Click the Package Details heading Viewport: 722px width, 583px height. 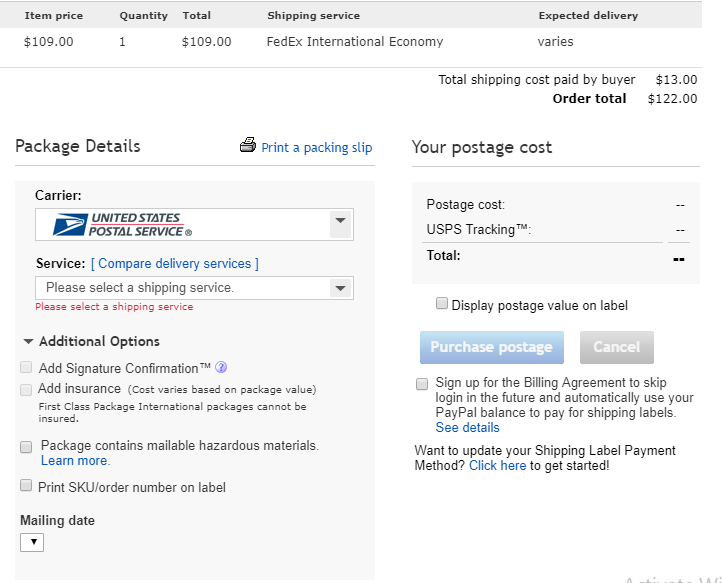78,146
